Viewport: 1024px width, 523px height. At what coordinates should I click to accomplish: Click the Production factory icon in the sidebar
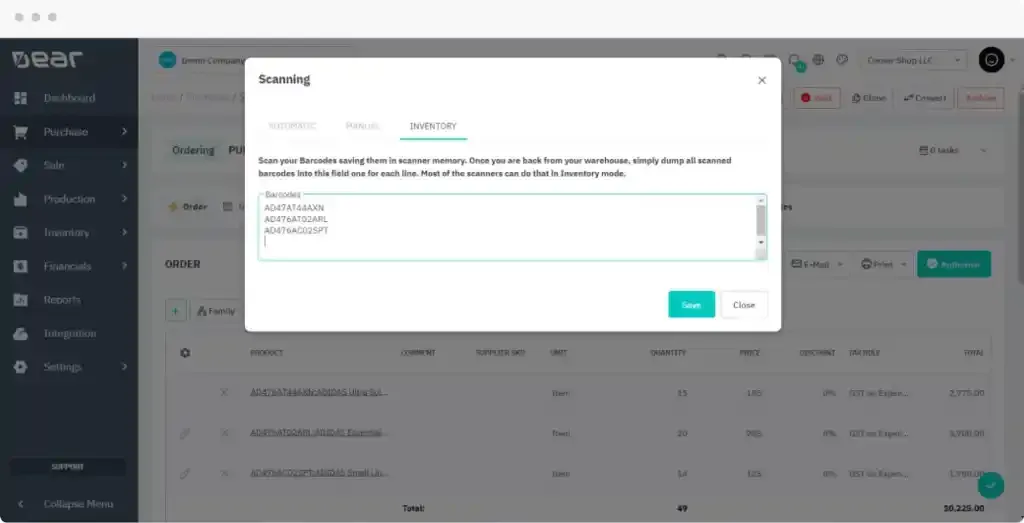[20, 199]
